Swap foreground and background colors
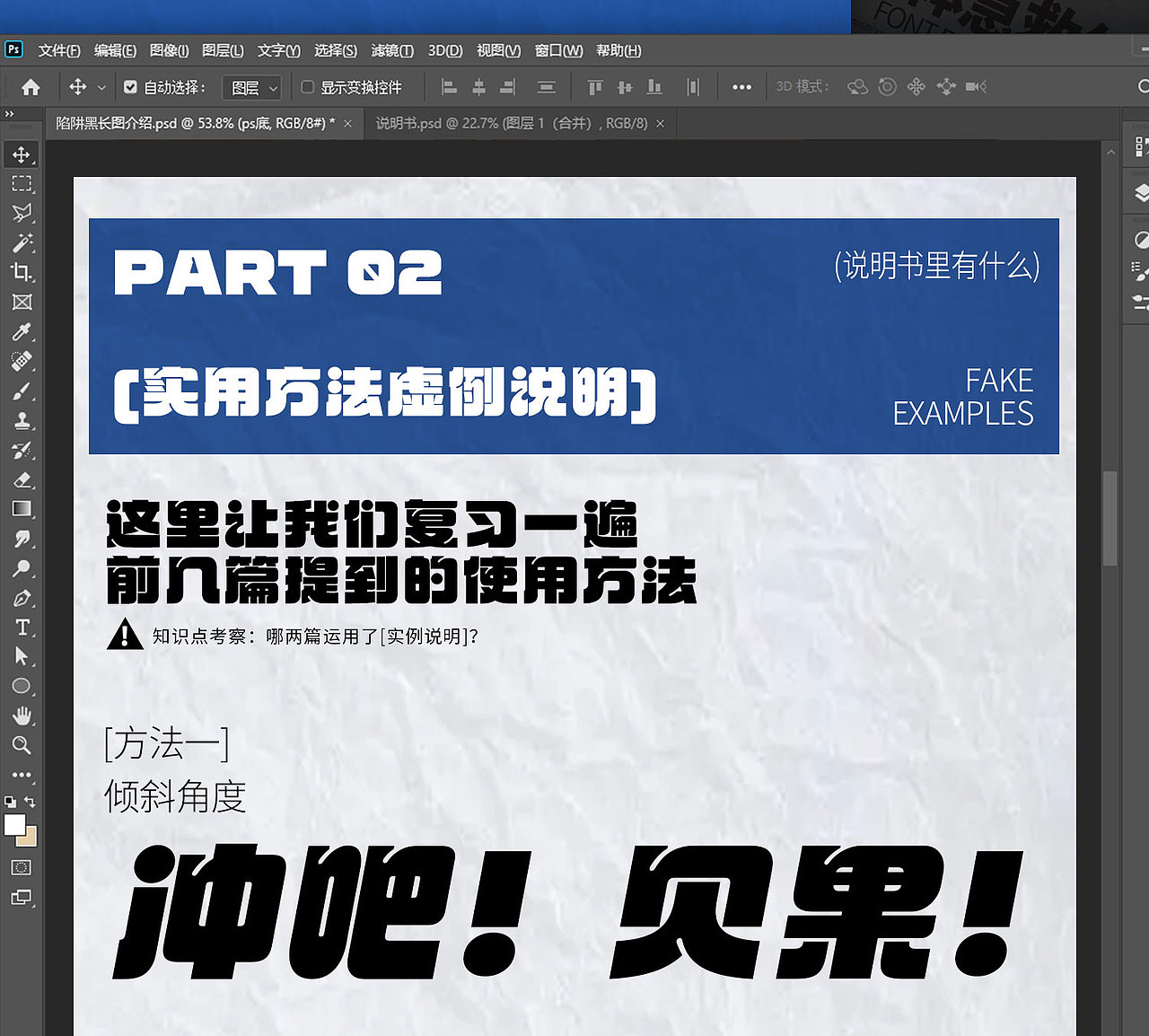The height and width of the screenshot is (1036, 1149). coord(30,801)
